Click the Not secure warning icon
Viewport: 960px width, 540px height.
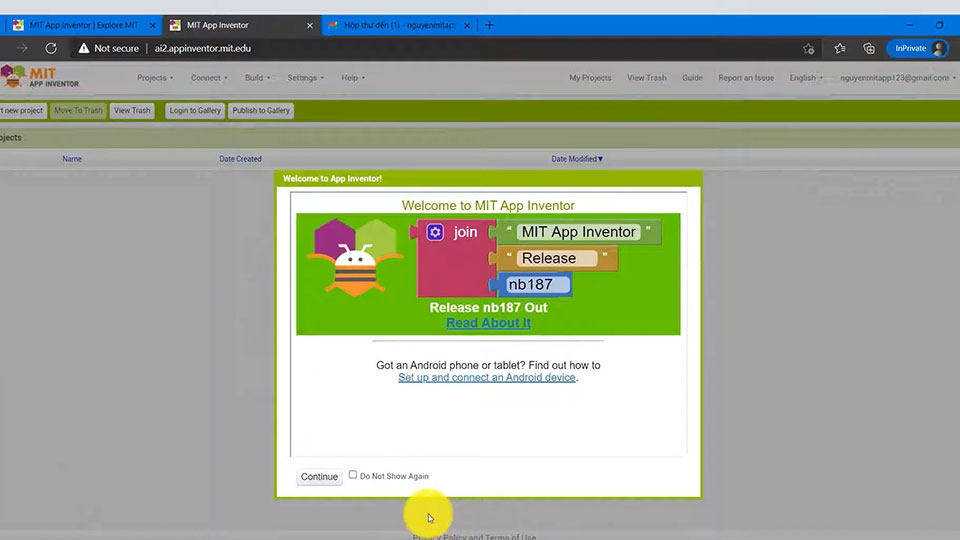point(83,48)
